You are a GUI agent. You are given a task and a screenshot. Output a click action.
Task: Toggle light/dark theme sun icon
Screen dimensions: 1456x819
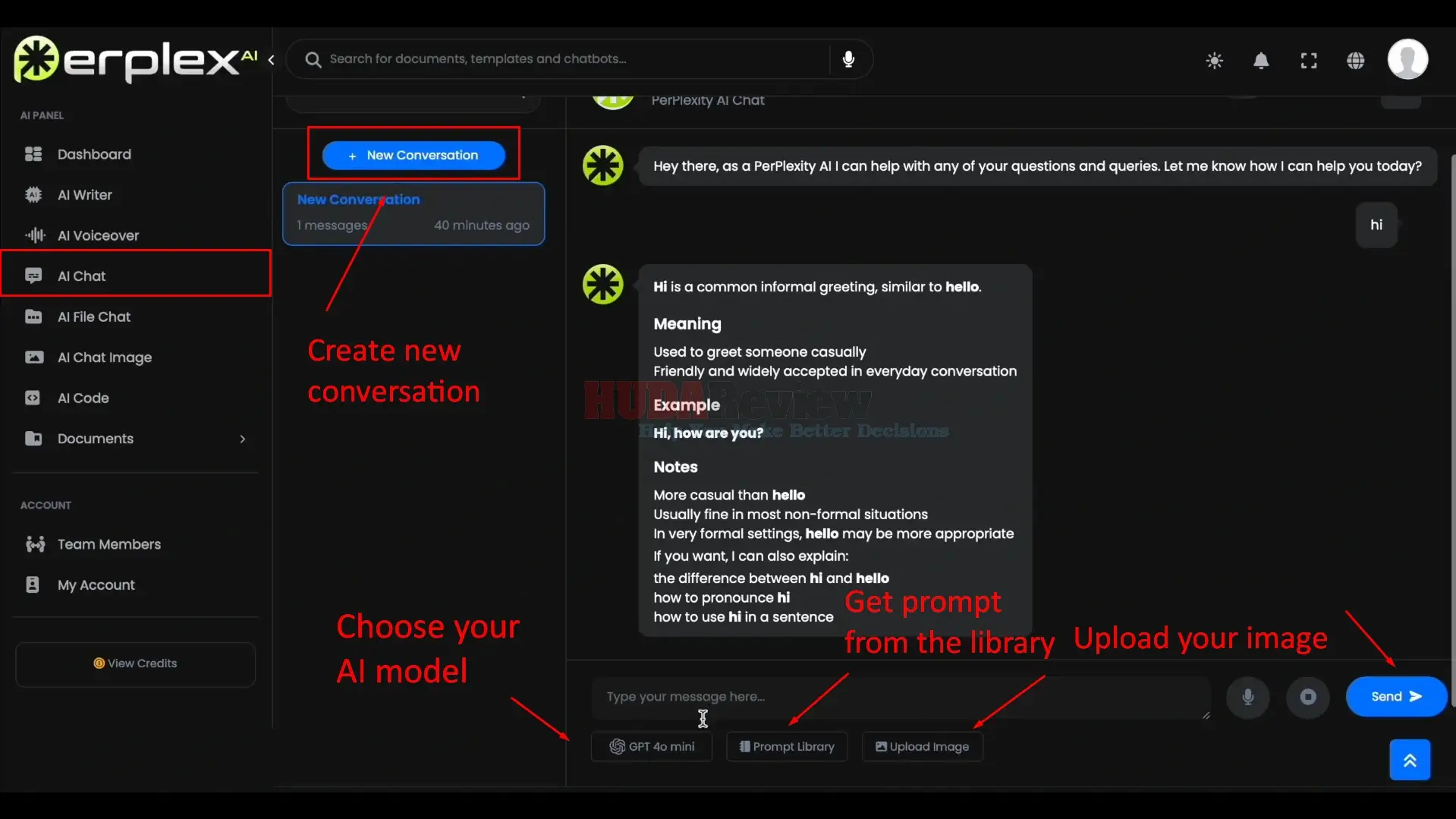tap(1214, 61)
